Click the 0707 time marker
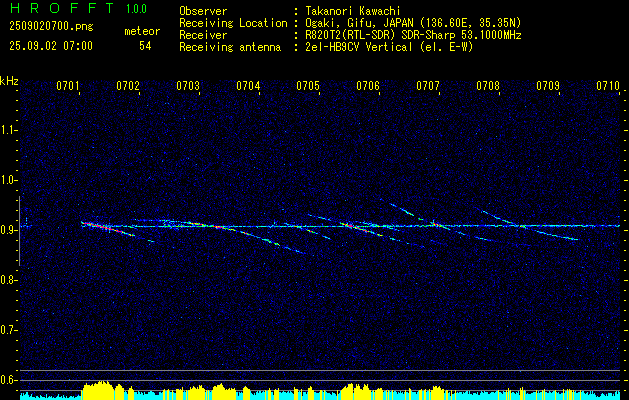 coord(428,86)
